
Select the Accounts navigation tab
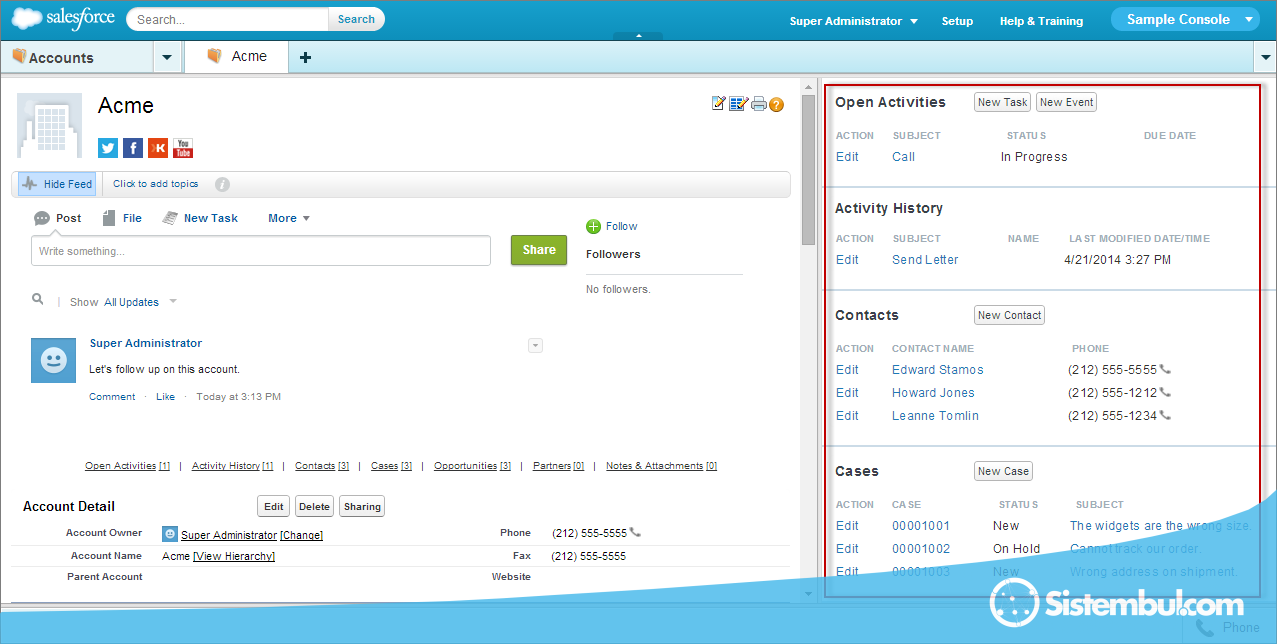point(78,58)
